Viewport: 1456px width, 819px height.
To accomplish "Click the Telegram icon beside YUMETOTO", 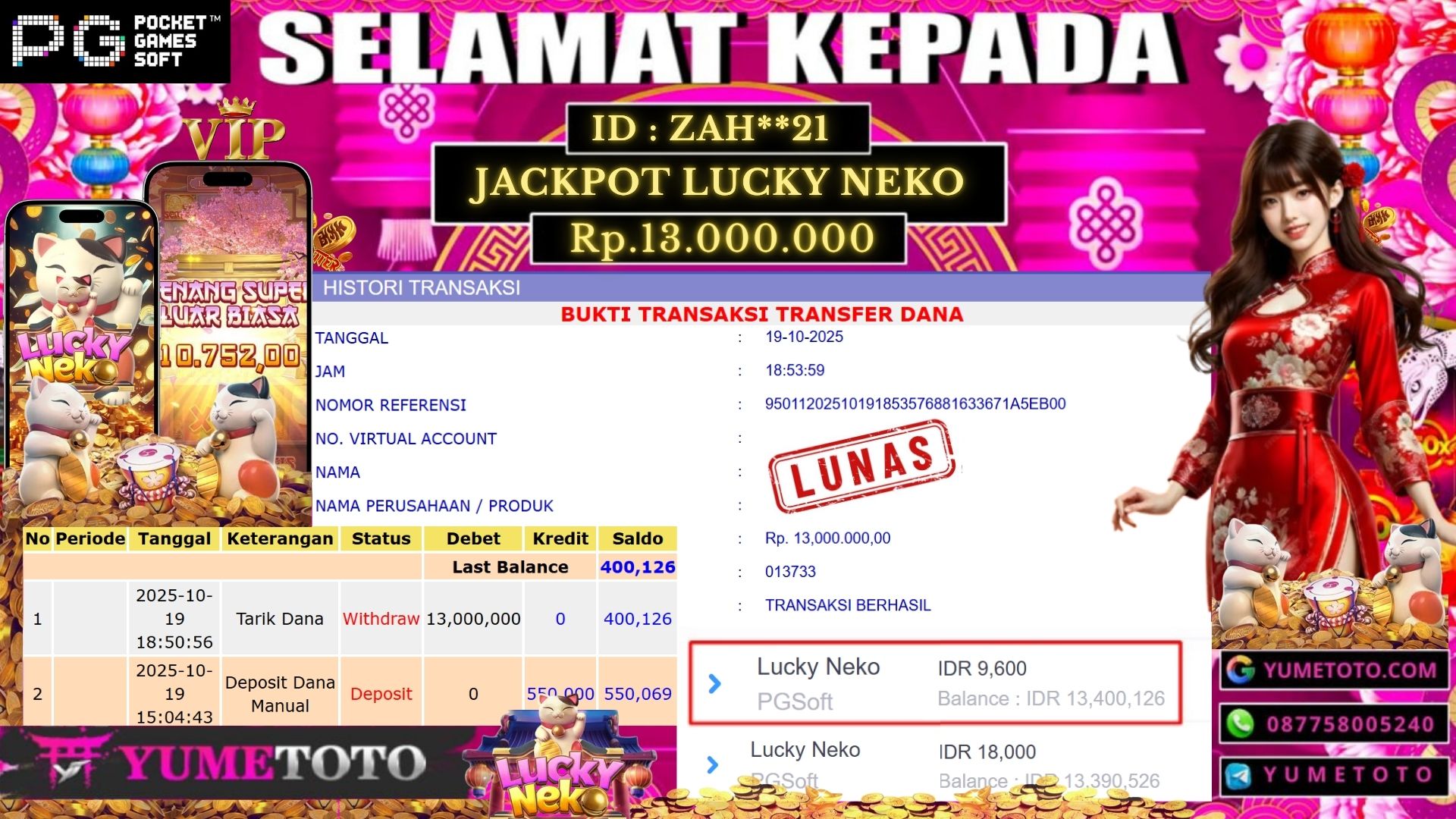I will (1239, 776).
